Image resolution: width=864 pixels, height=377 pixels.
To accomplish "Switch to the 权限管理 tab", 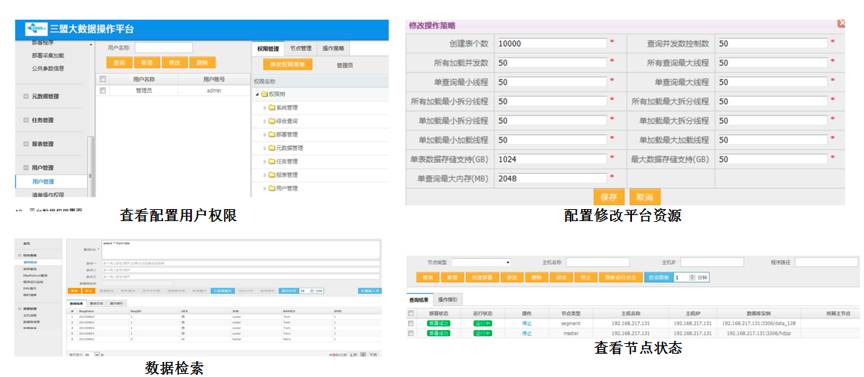I will click(268, 49).
